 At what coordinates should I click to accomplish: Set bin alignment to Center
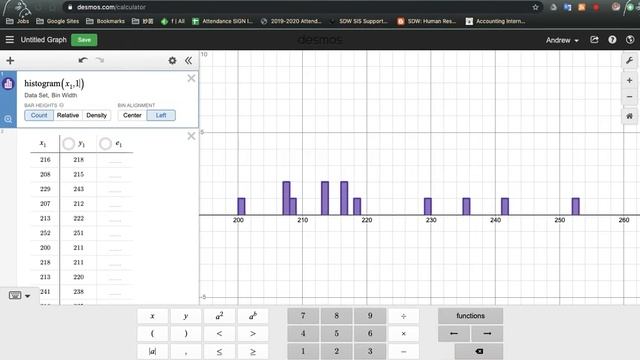click(132, 116)
